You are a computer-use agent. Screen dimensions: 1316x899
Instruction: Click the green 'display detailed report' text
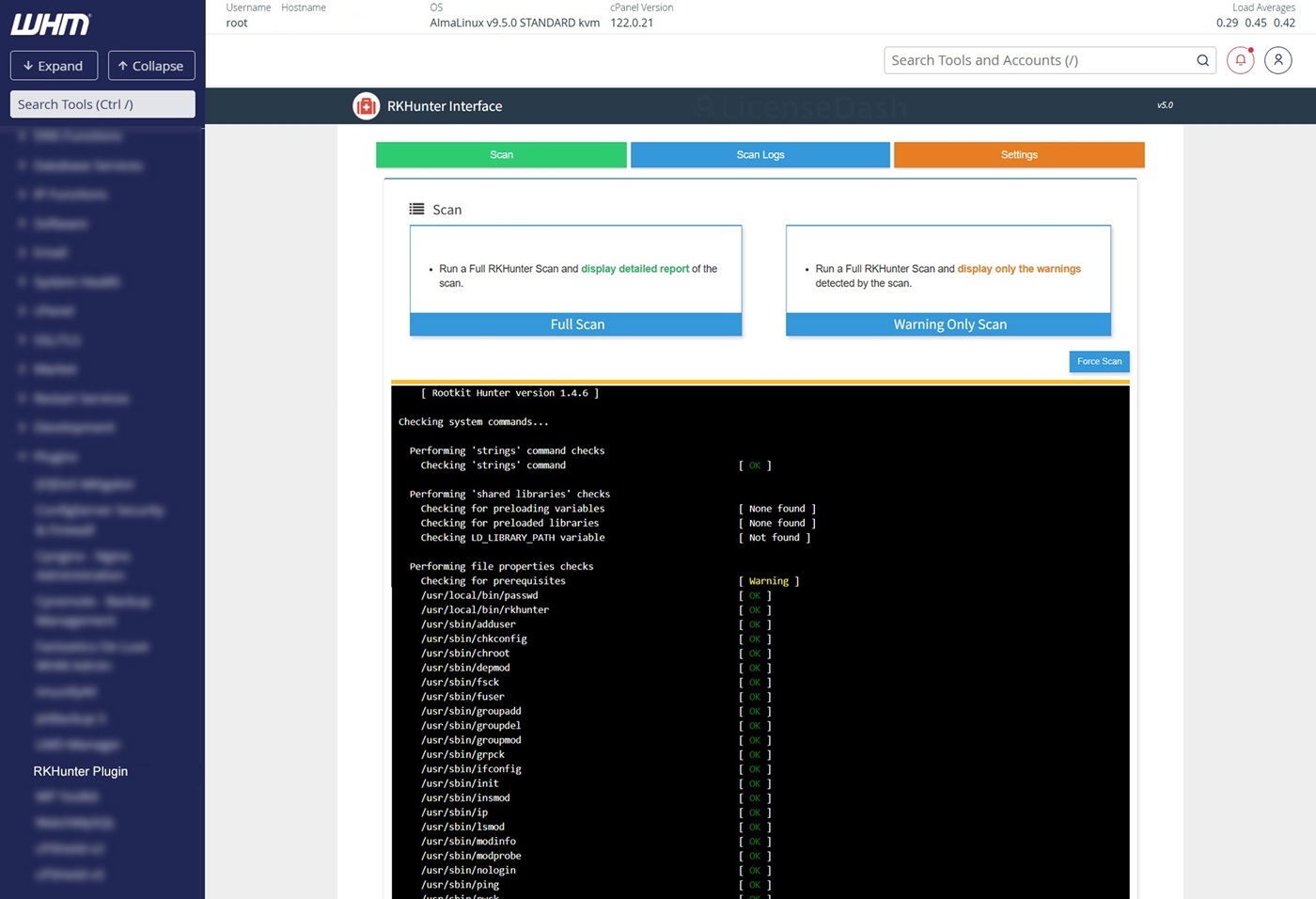634,269
